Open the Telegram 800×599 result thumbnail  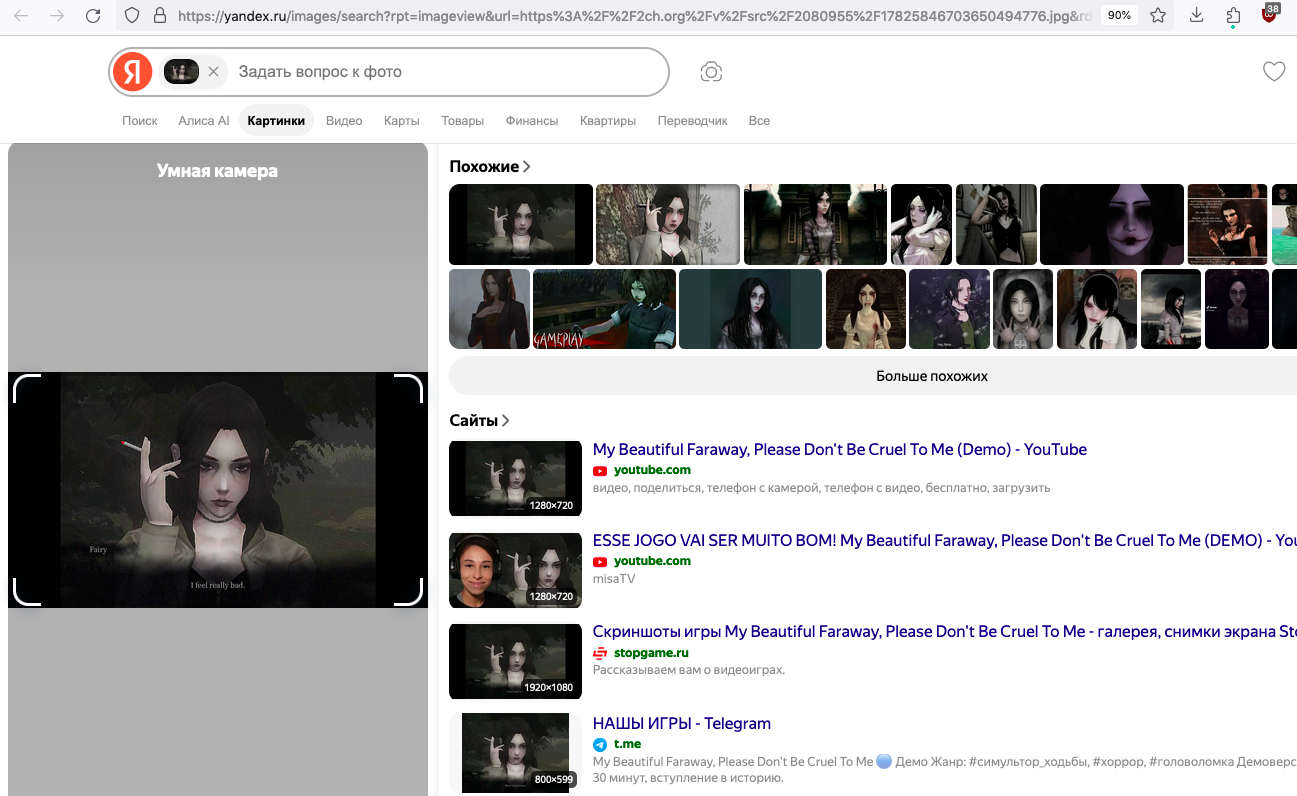pyautogui.click(x=516, y=753)
